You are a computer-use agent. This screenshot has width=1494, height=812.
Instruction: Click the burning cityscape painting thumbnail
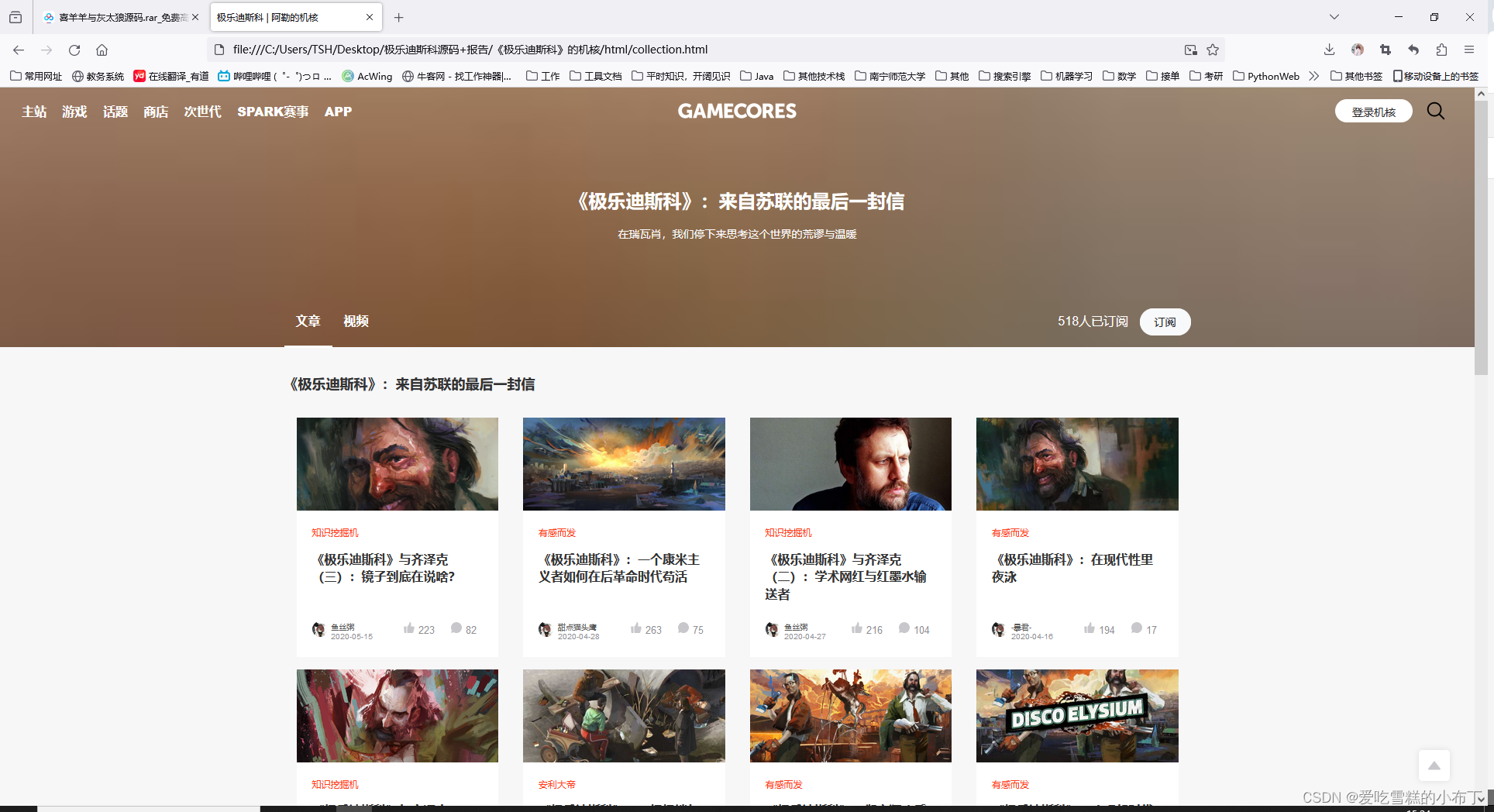pyautogui.click(x=624, y=464)
